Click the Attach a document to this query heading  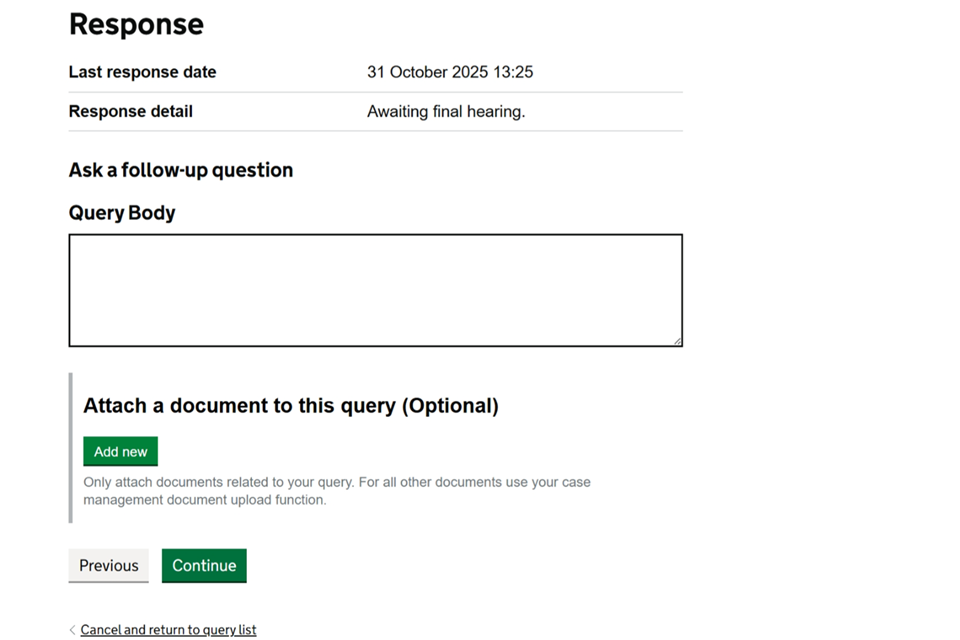[290, 406]
